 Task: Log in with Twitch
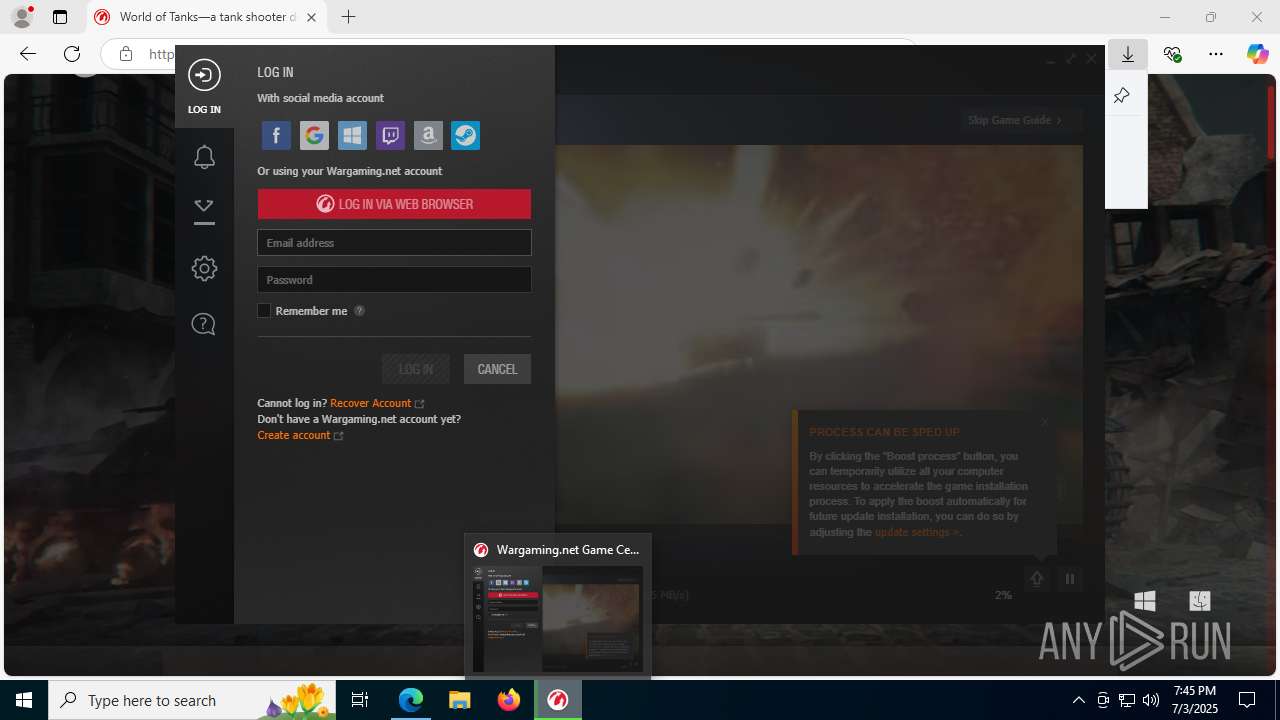(390, 135)
